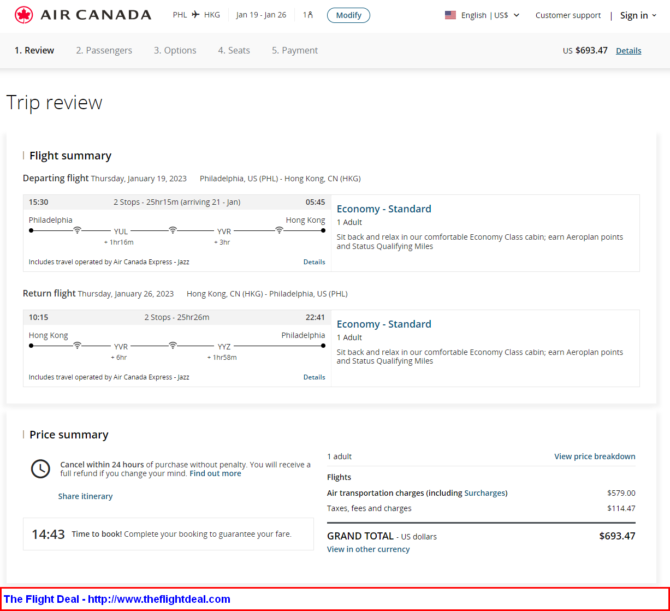This screenshot has height=611, width=670.
Task: Click Wi-Fi icon between YVR and YYZ on return
Action: click(x=173, y=345)
